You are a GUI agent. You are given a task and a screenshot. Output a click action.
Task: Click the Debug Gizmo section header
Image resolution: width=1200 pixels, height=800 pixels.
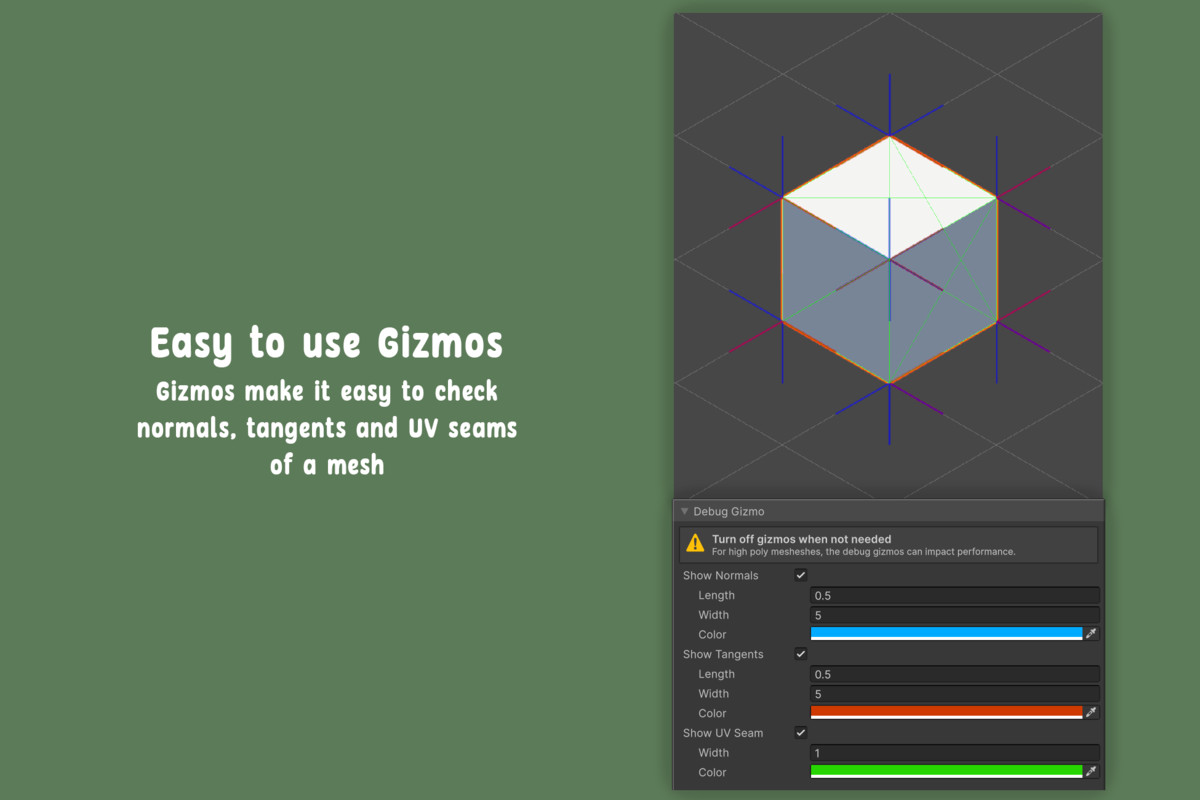[888, 511]
